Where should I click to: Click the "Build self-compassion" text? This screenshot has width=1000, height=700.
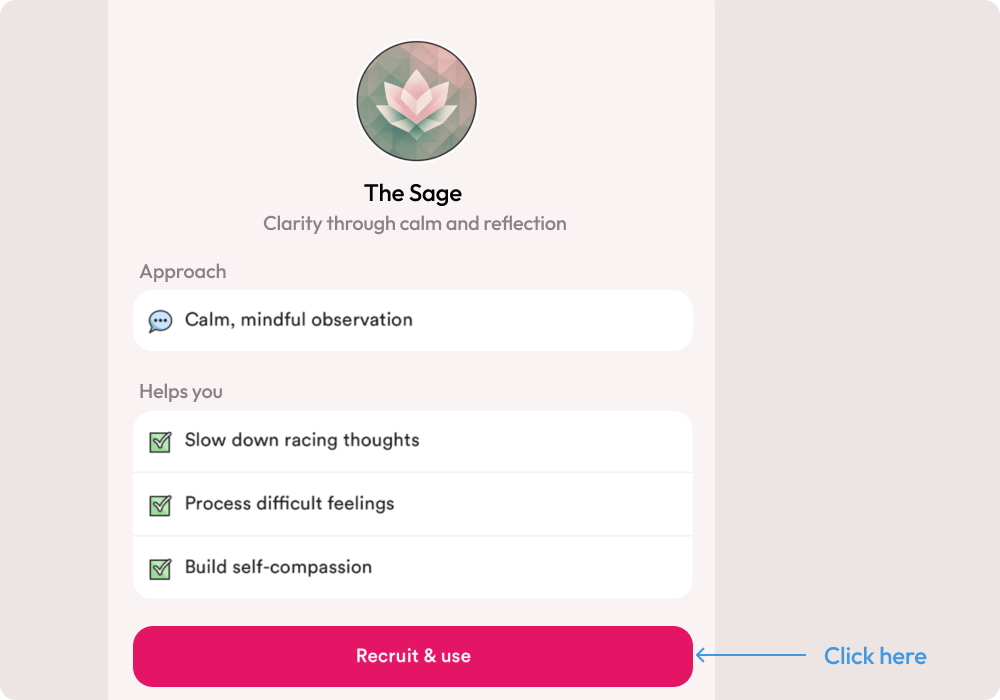point(279,567)
